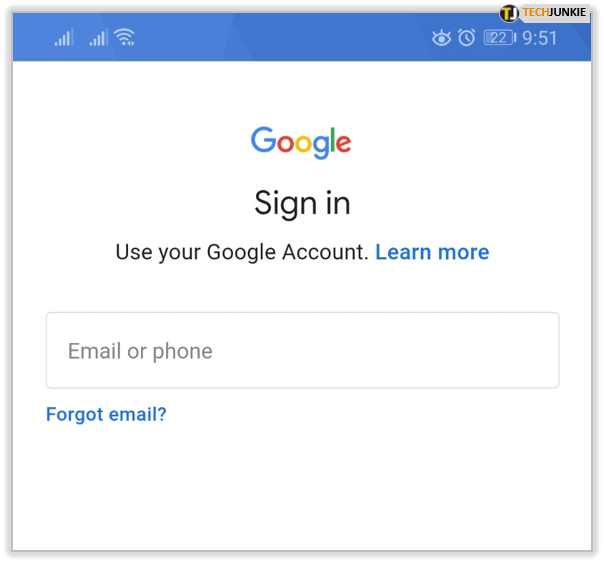Tap the first SIM signal strength icon

click(x=64, y=37)
